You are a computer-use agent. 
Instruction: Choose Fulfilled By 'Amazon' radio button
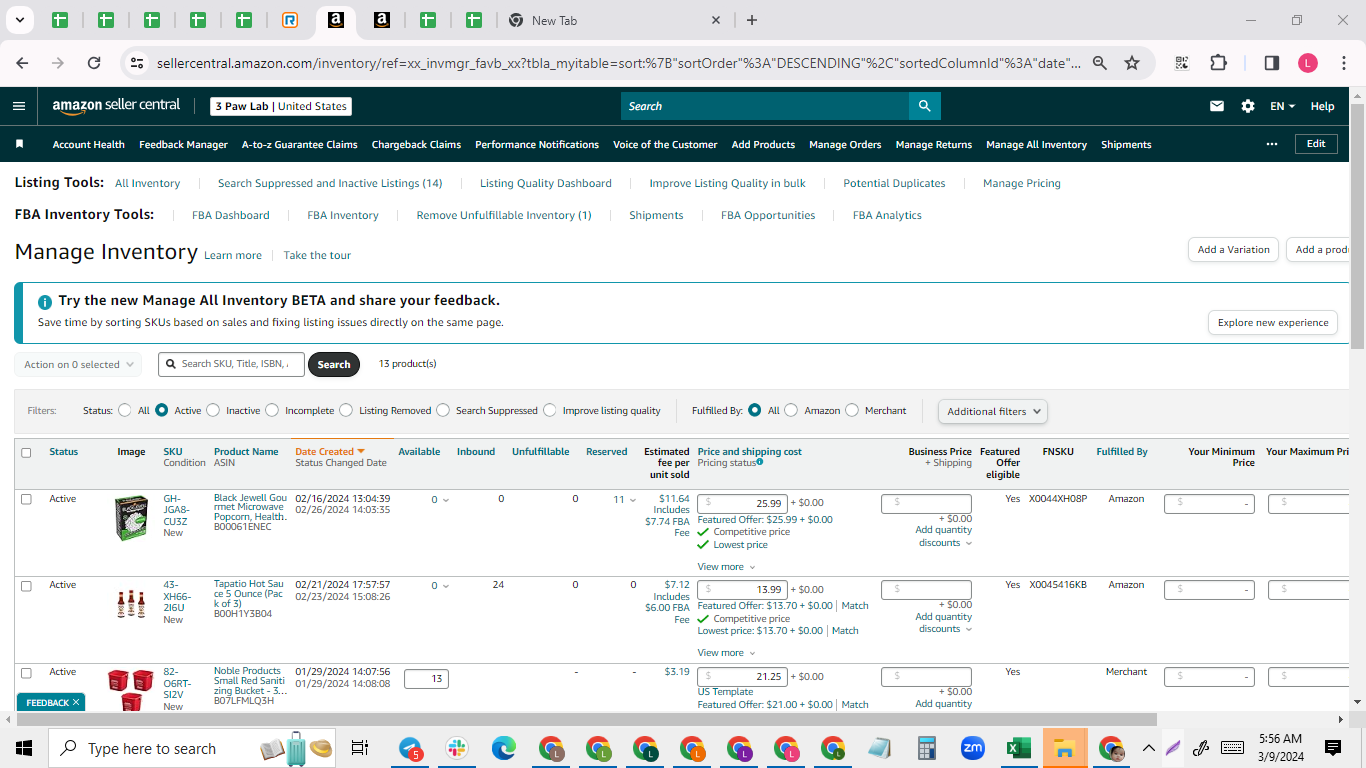(x=791, y=410)
